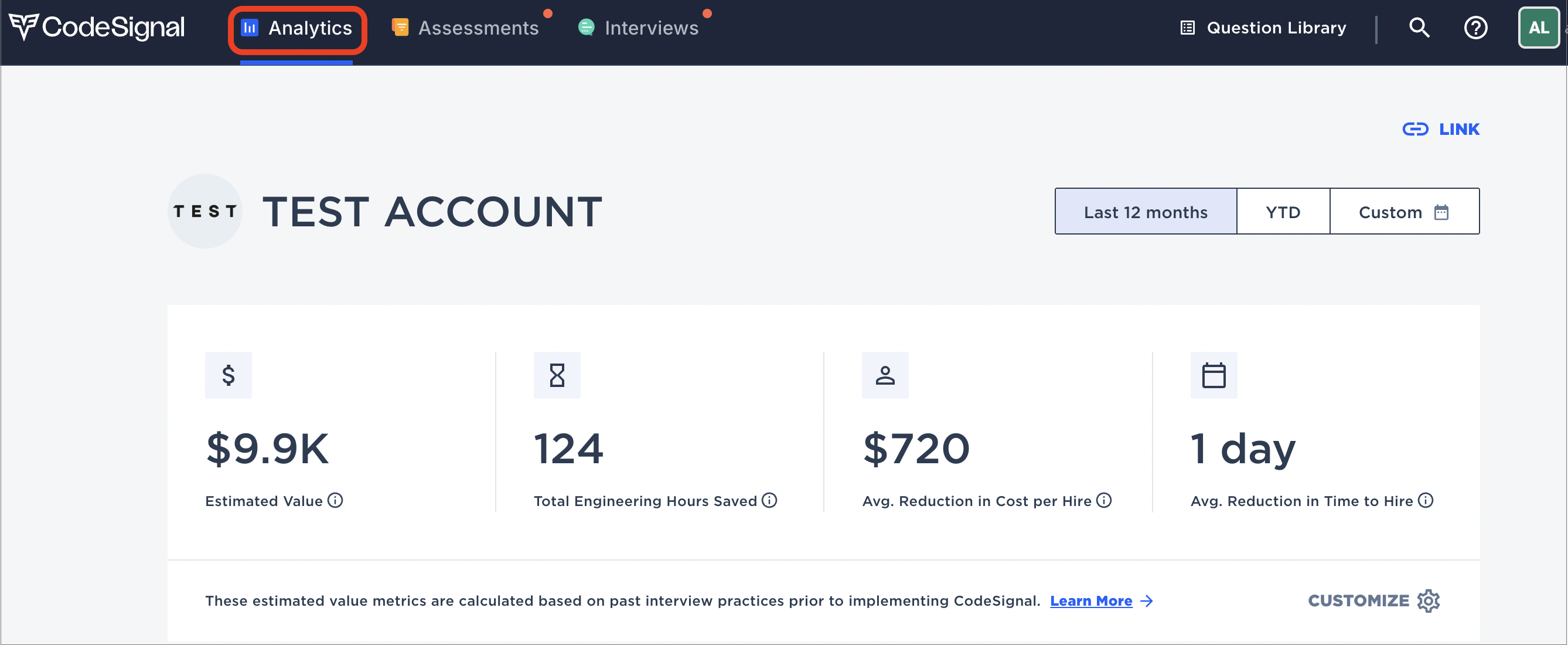The image size is (1568, 645).
Task: Click the customize gear icon
Action: pos(1428,600)
